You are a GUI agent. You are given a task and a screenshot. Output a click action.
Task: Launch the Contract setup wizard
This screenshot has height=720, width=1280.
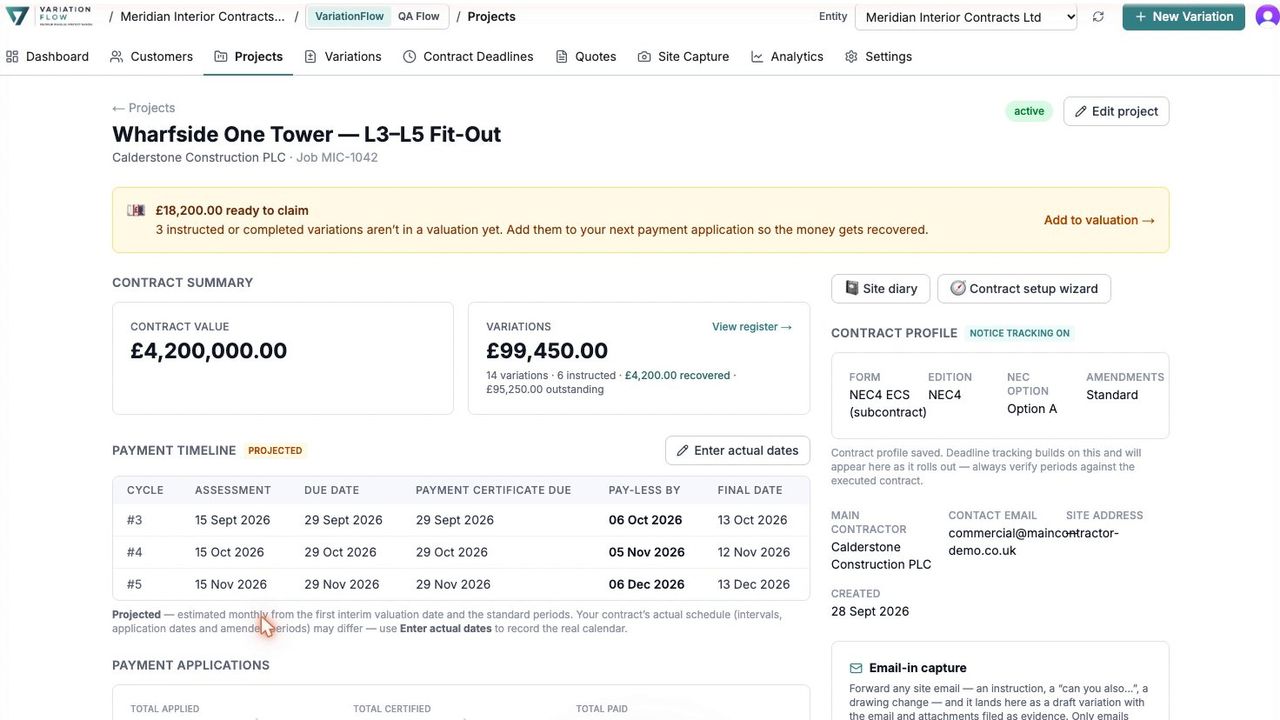1024,288
